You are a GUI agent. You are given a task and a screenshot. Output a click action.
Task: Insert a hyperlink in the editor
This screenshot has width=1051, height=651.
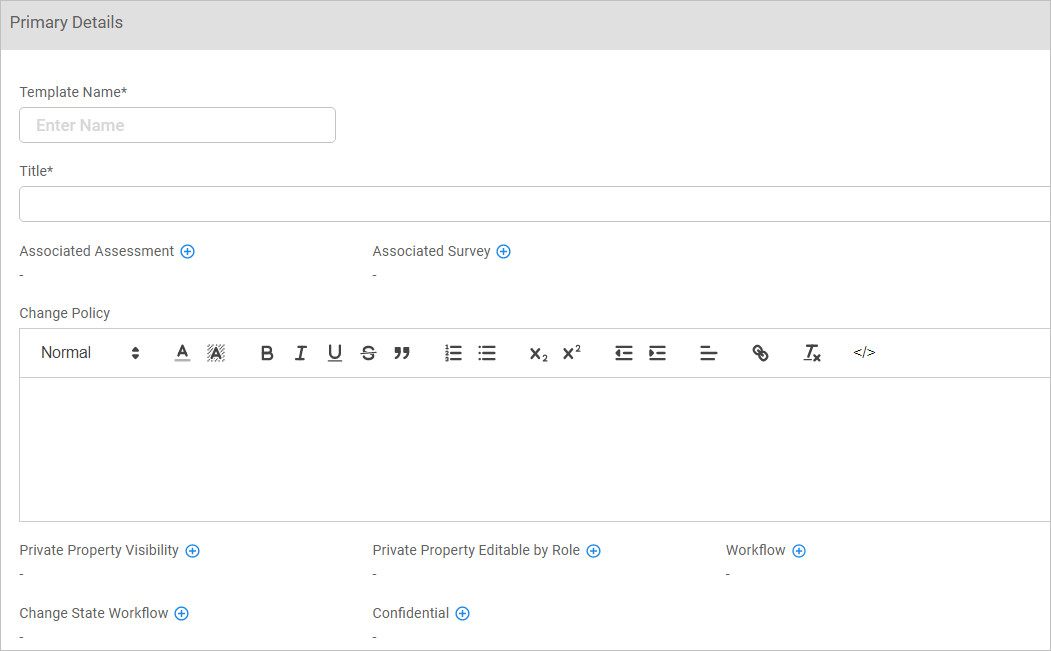(x=760, y=353)
